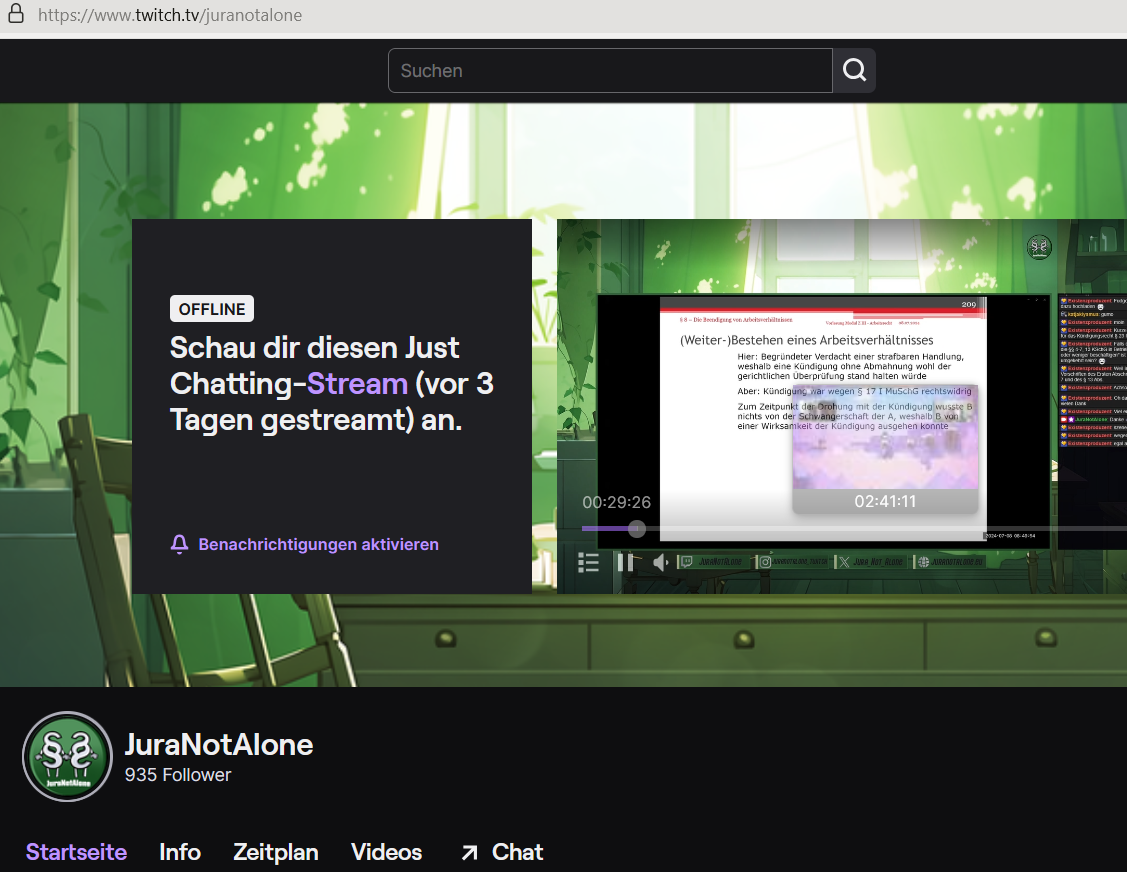1127x872 pixels.
Task: Focus the Suchen search field
Action: click(610, 71)
